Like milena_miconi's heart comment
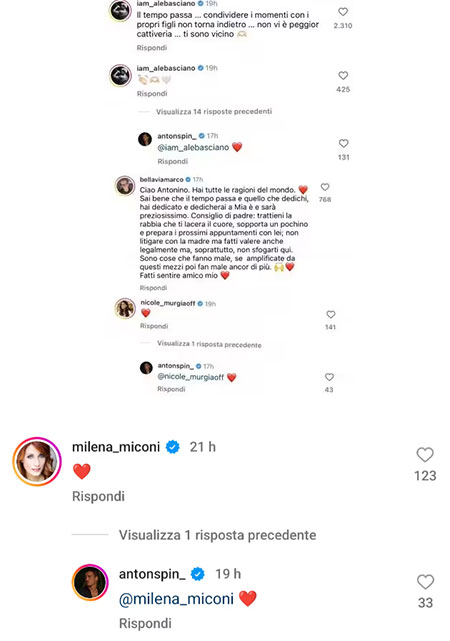Image resolution: width=450 pixels, height=641 pixels. (x=425, y=454)
